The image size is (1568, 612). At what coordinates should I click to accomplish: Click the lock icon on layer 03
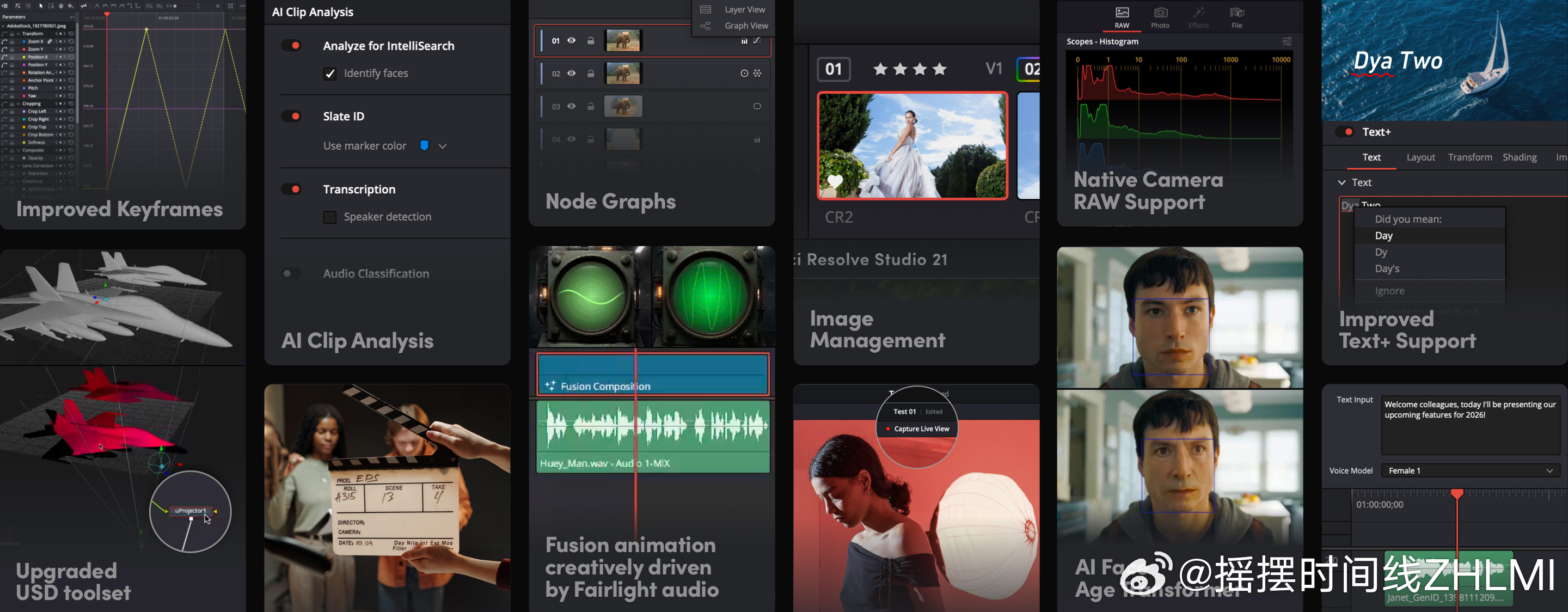(590, 107)
